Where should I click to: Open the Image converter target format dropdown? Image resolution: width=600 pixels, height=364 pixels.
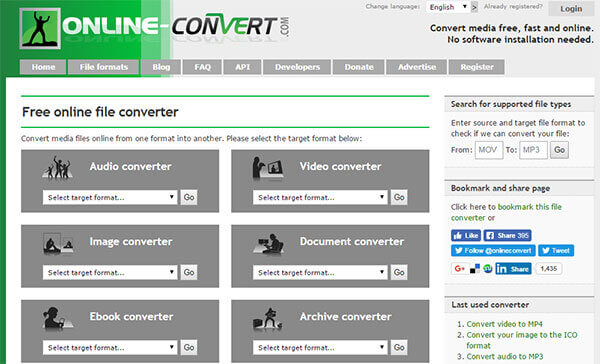pos(110,273)
